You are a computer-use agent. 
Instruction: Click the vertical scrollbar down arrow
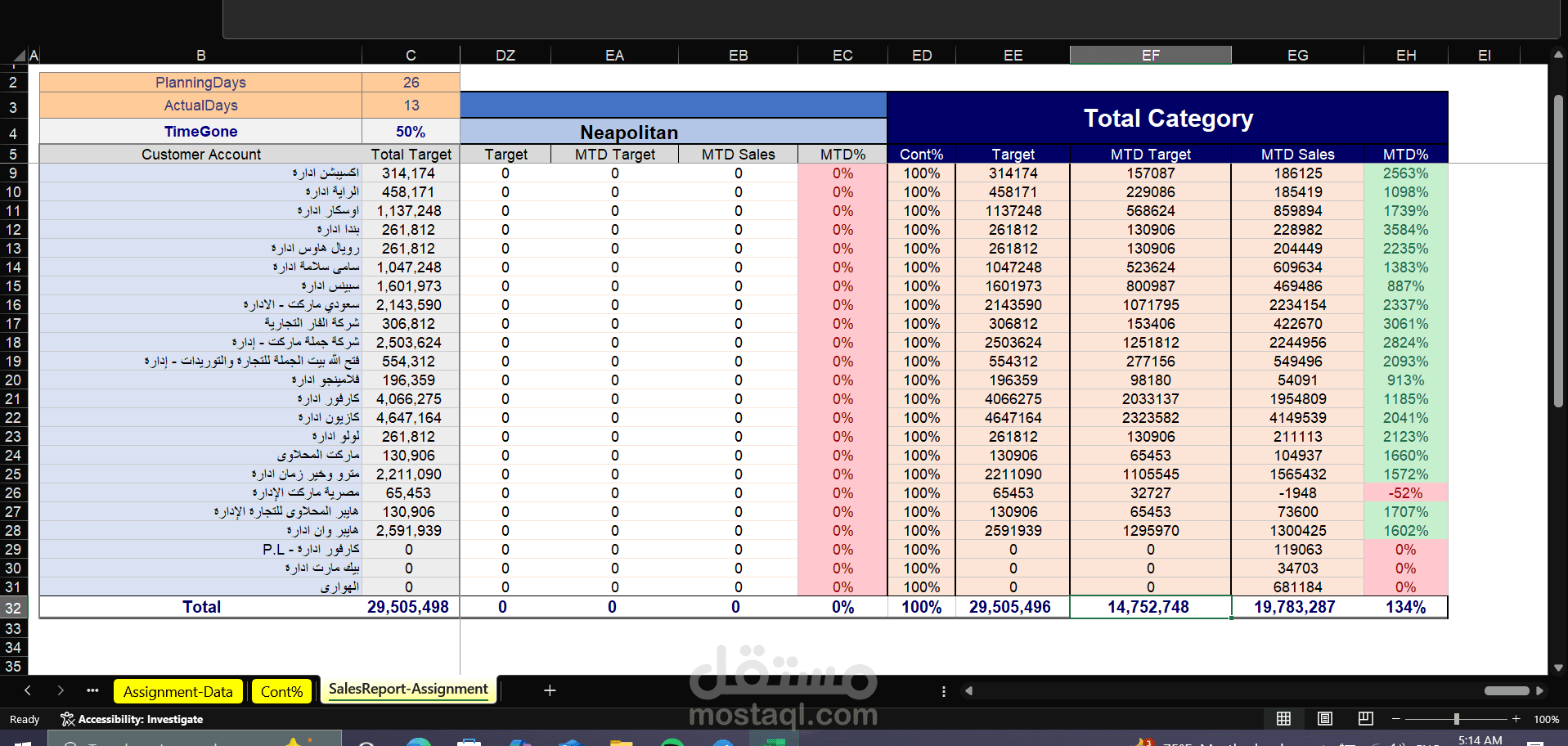(1558, 668)
